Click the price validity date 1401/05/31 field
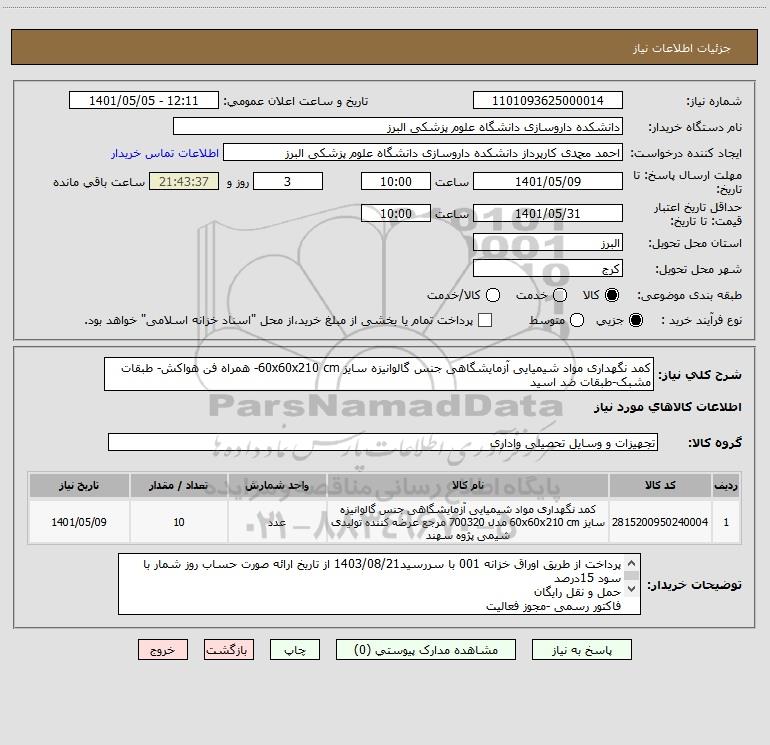Viewport: 770px width, 745px height. (x=548, y=213)
